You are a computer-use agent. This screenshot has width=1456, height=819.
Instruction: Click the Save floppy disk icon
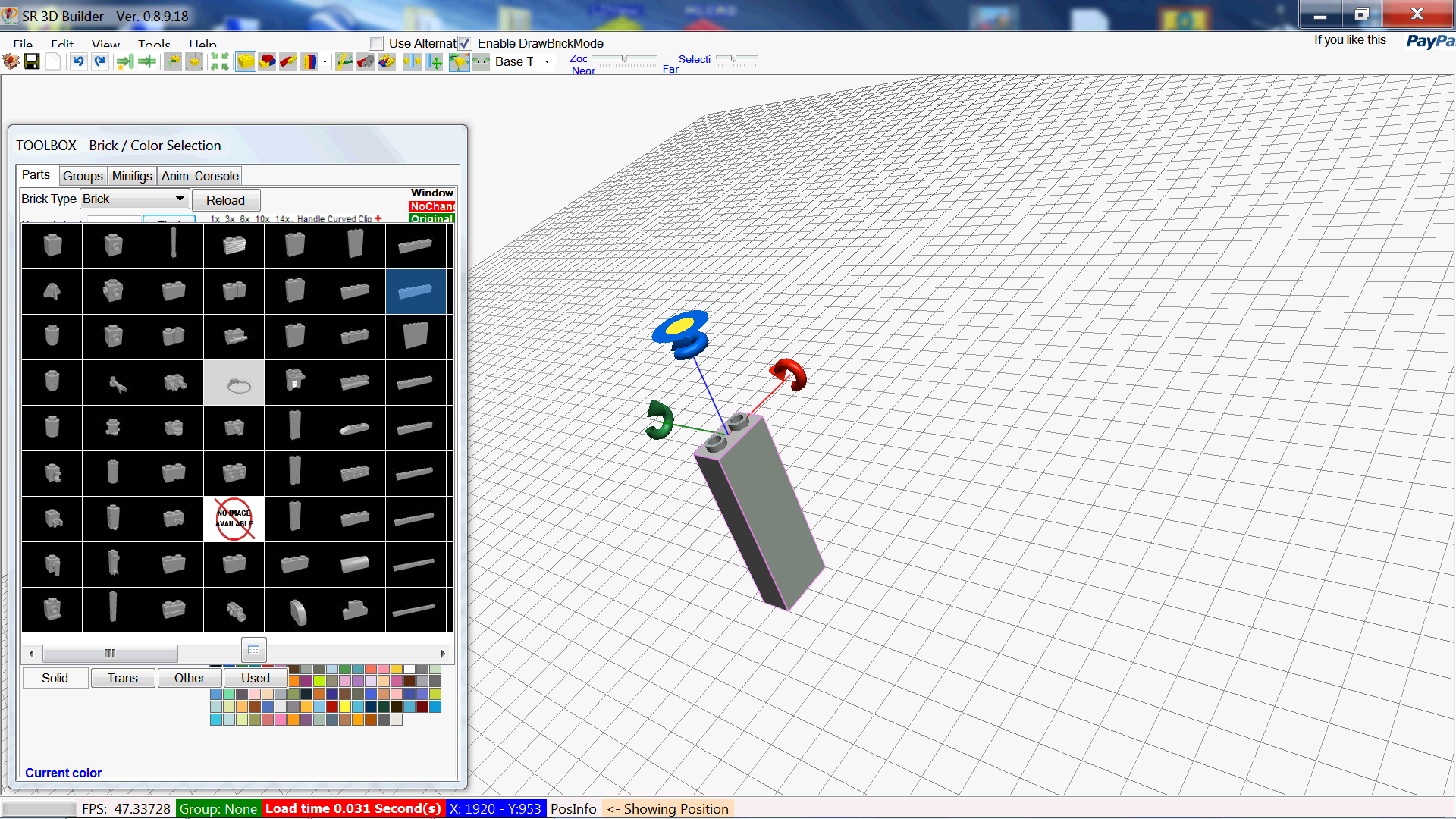pos(32,61)
